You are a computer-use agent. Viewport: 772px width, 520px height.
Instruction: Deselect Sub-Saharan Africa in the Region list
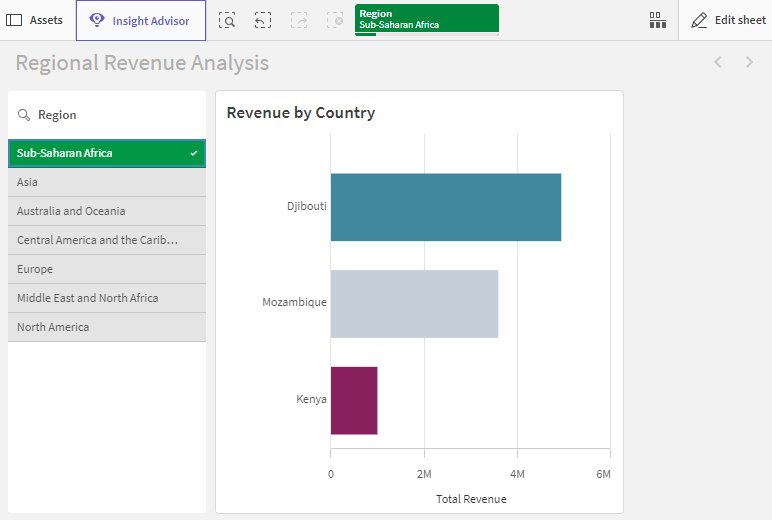pos(107,153)
